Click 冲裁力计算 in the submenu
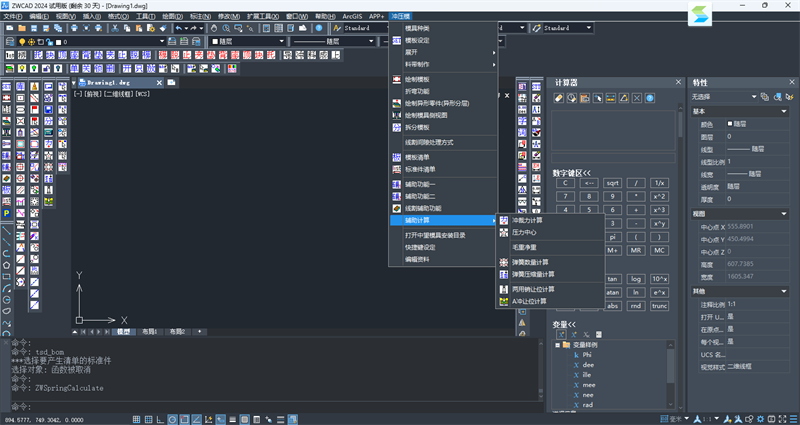The height and width of the screenshot is (425, 800). [528, 220]
